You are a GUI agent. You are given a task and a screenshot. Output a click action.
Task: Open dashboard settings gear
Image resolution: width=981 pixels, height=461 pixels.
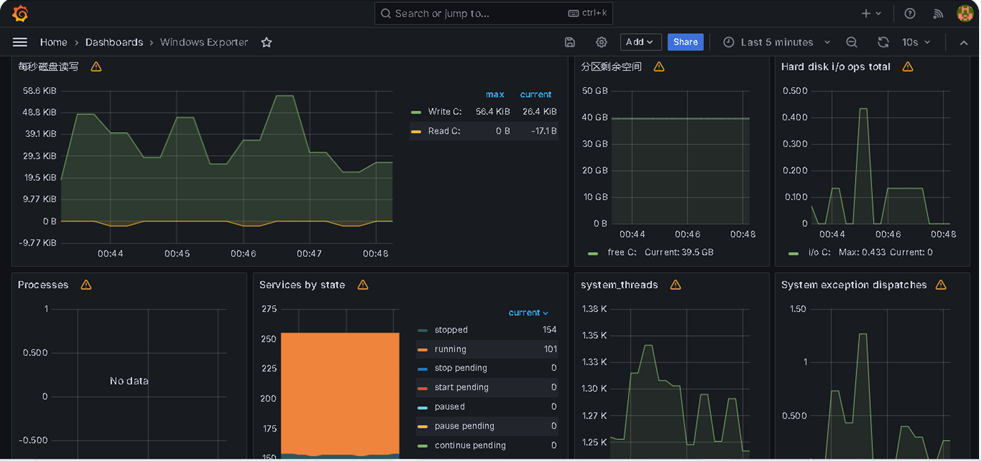point(601,43)
